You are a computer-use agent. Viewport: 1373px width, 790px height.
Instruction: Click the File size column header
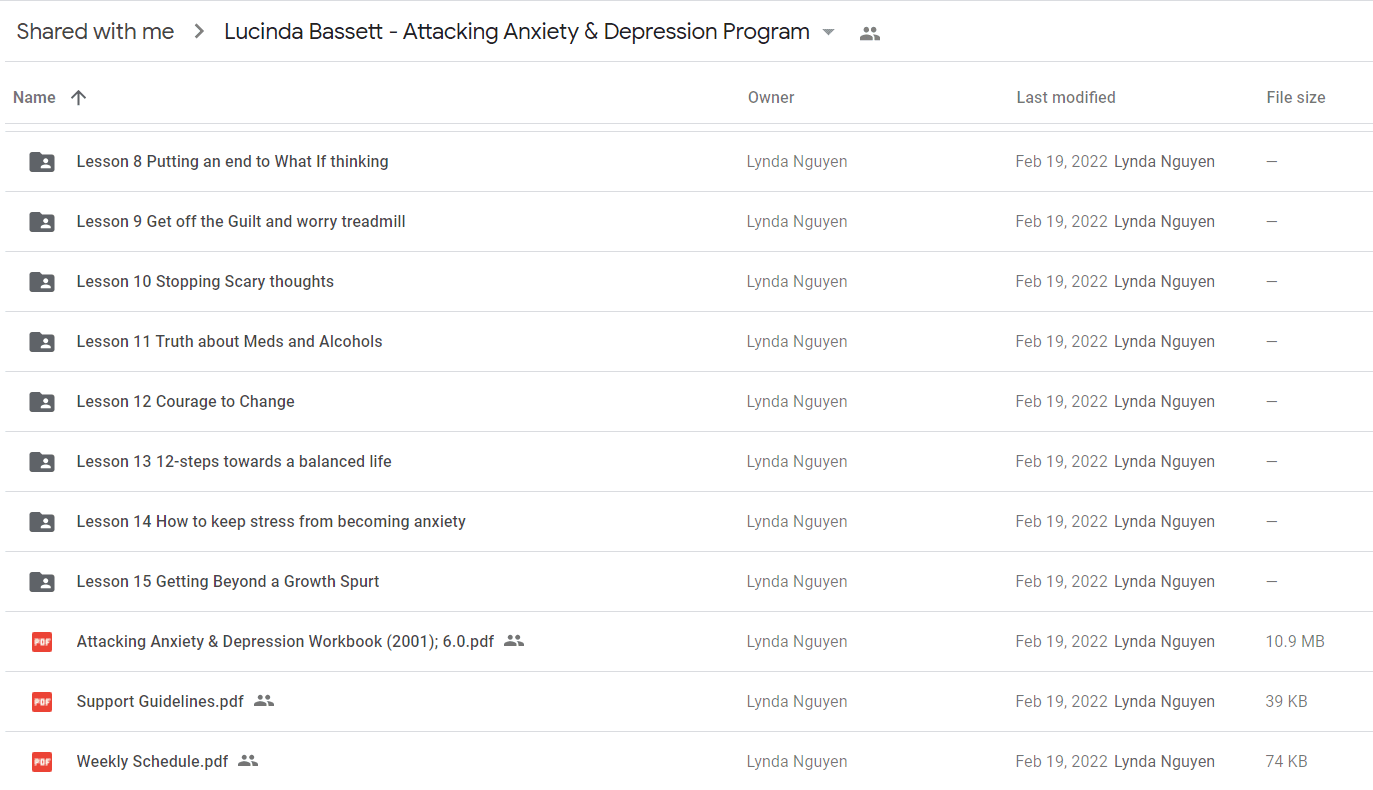click(x=1296, y=97)
